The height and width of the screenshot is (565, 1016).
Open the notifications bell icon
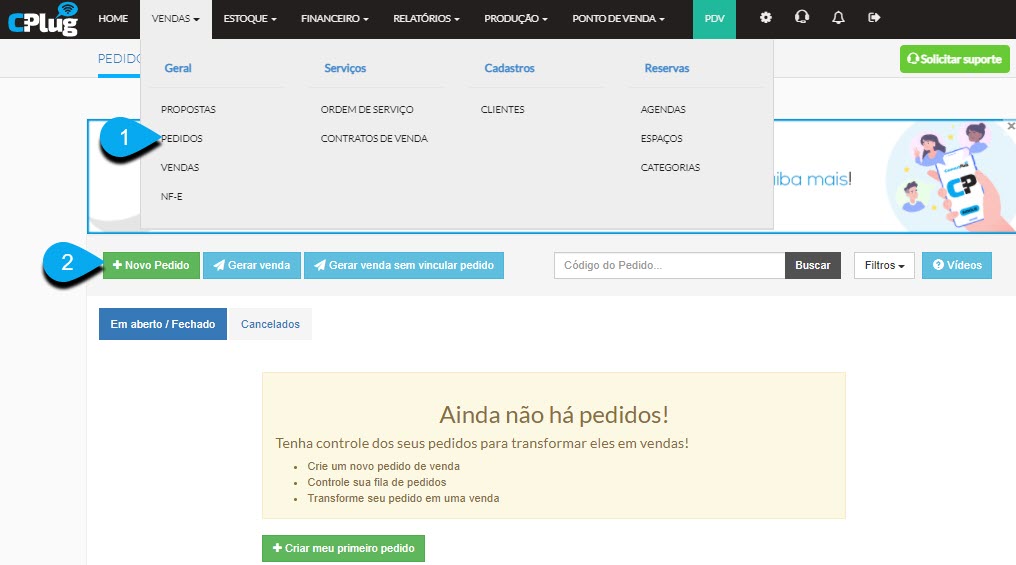pyautogui.click(x=838, y=18)
